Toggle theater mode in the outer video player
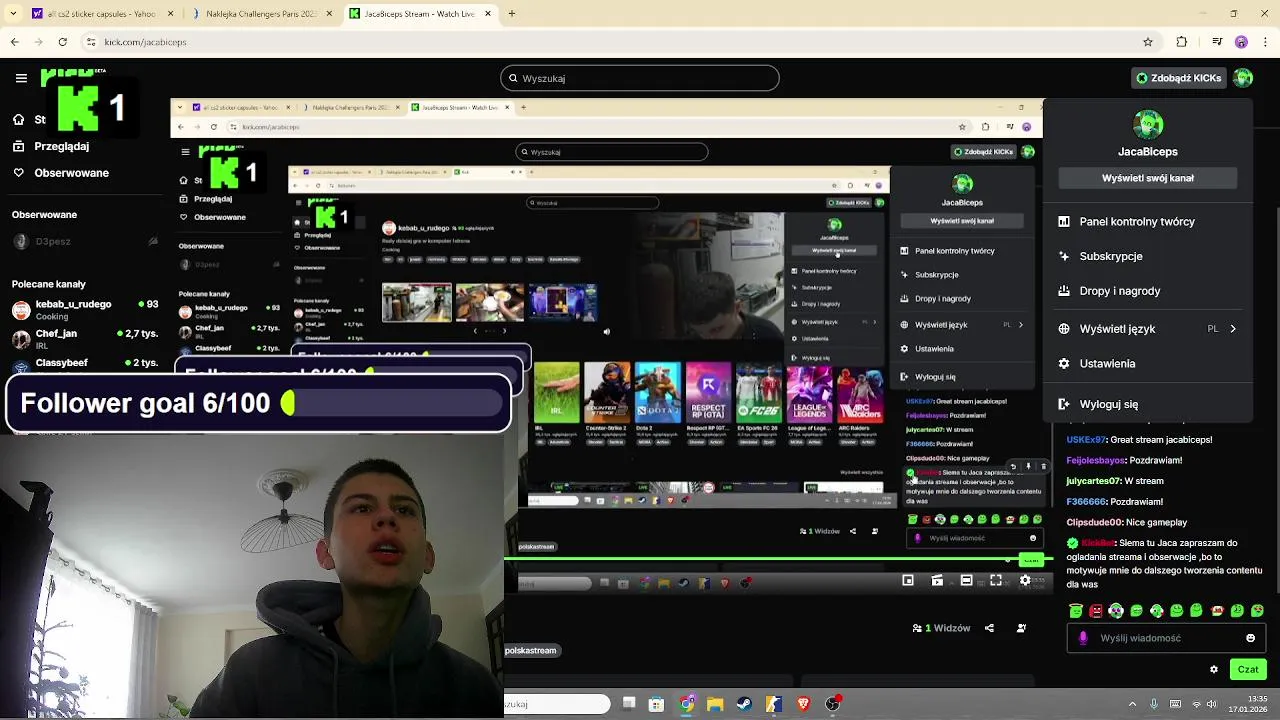Image resolution: width=1280 pixels, height=720 pixels. pos(966,580)
